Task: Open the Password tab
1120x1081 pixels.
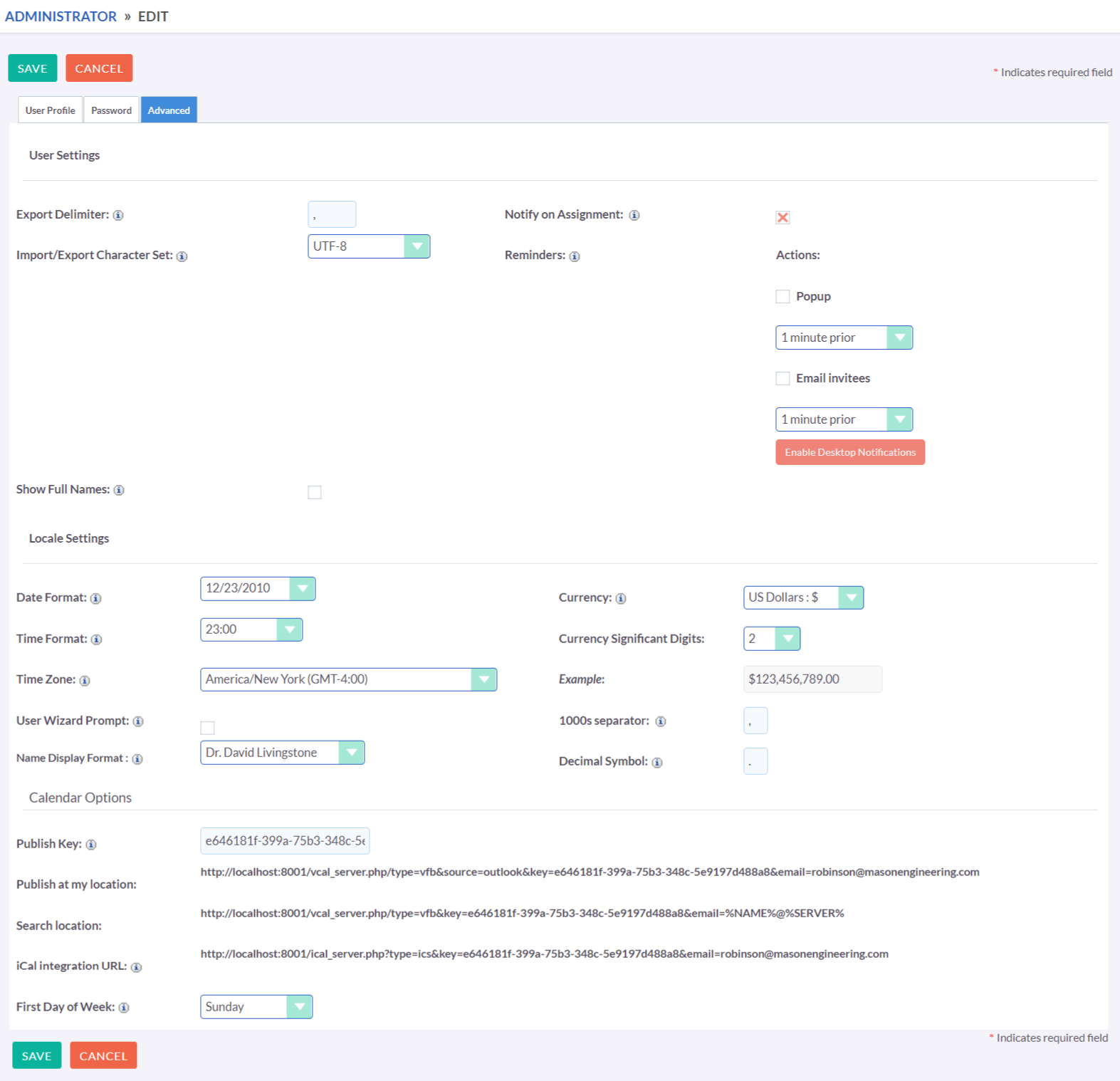Action: pyautogui.click(x=112, y=110)
